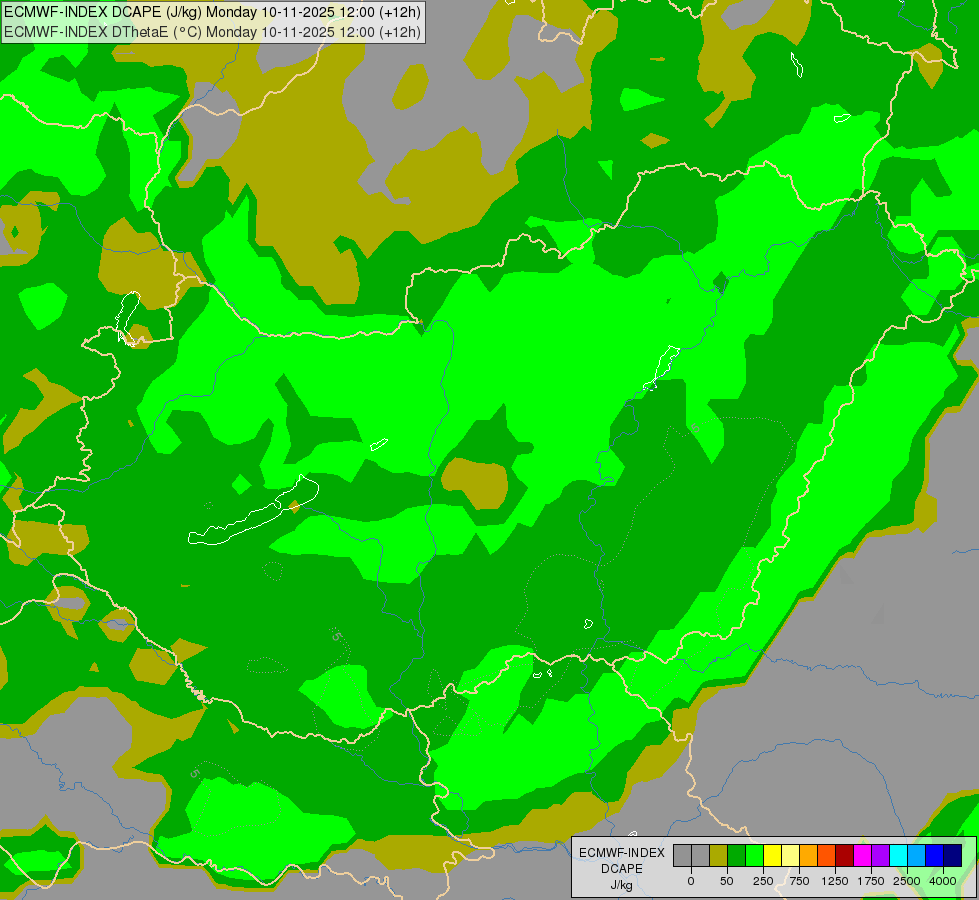Click the cyan legend swatch

click(x=899, y=855)
